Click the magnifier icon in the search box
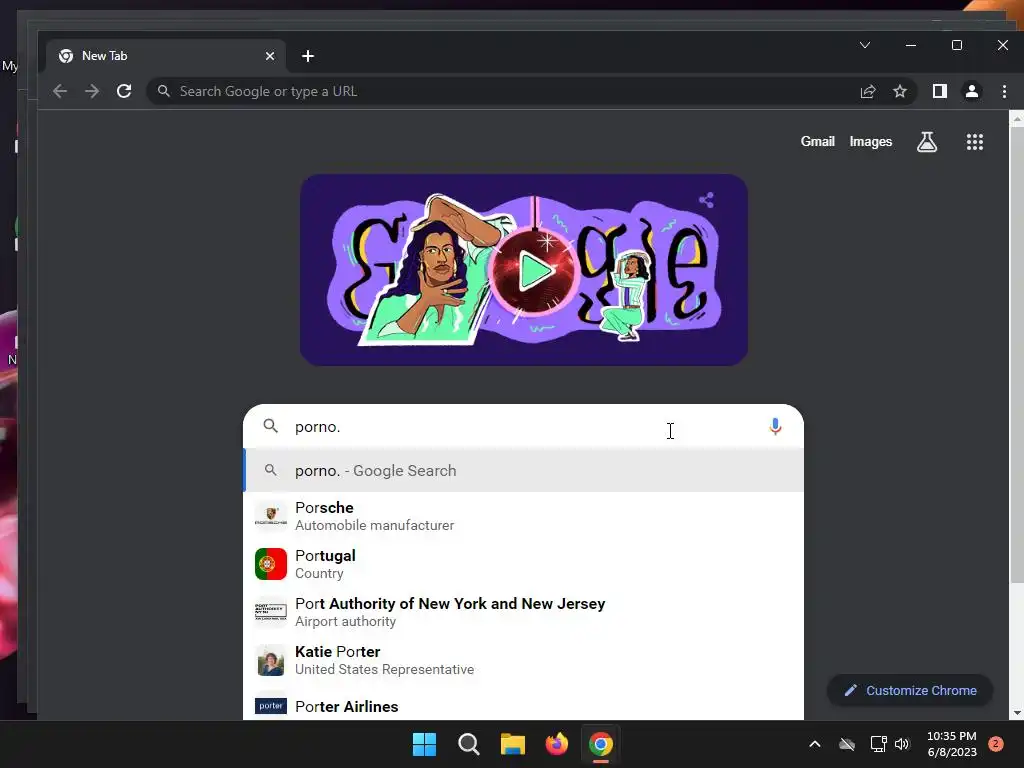Viewport: 1024px width, 768px height. [x=270, y=426]
